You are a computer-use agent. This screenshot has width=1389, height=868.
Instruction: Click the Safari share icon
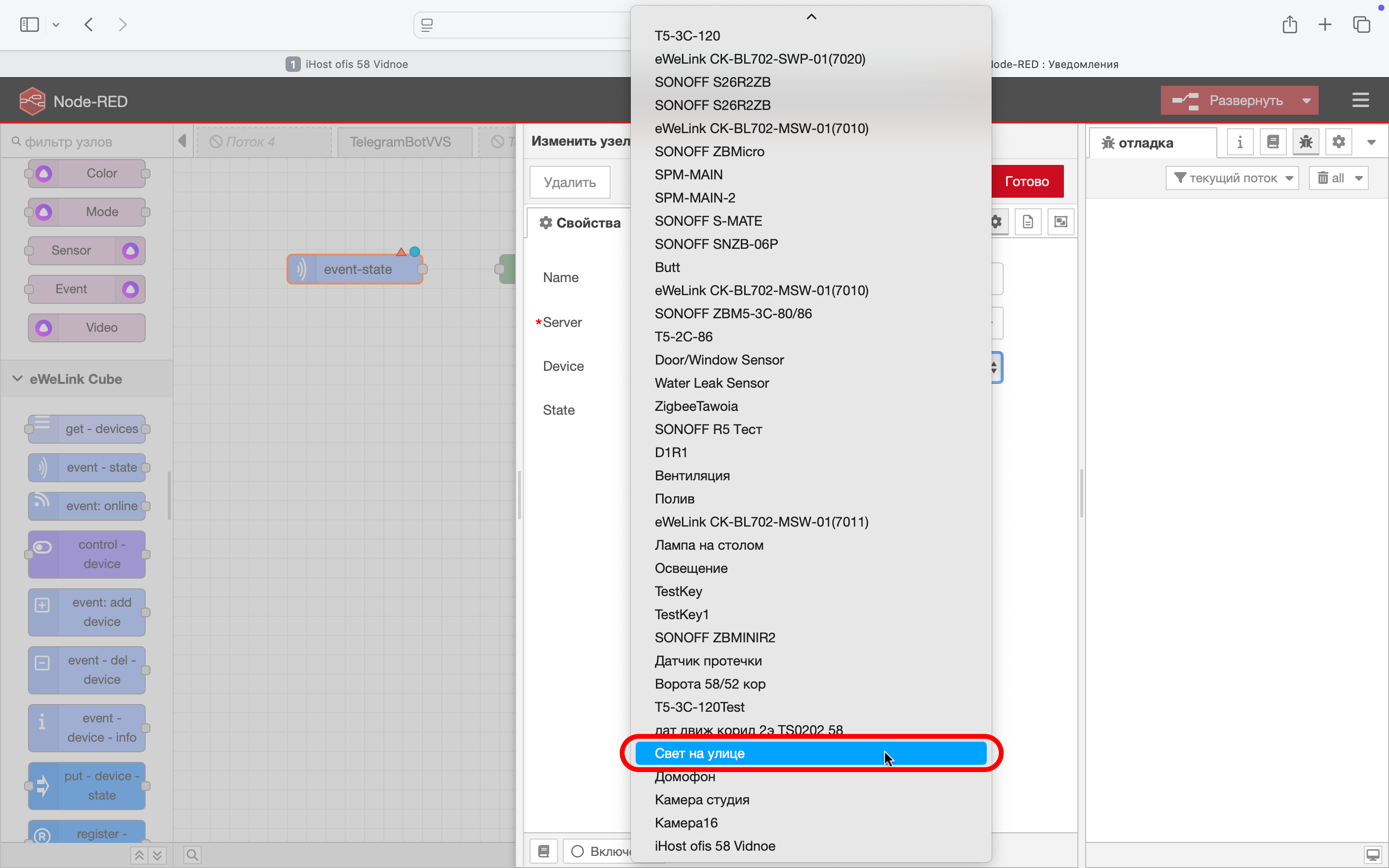[x=1290, y=25]
